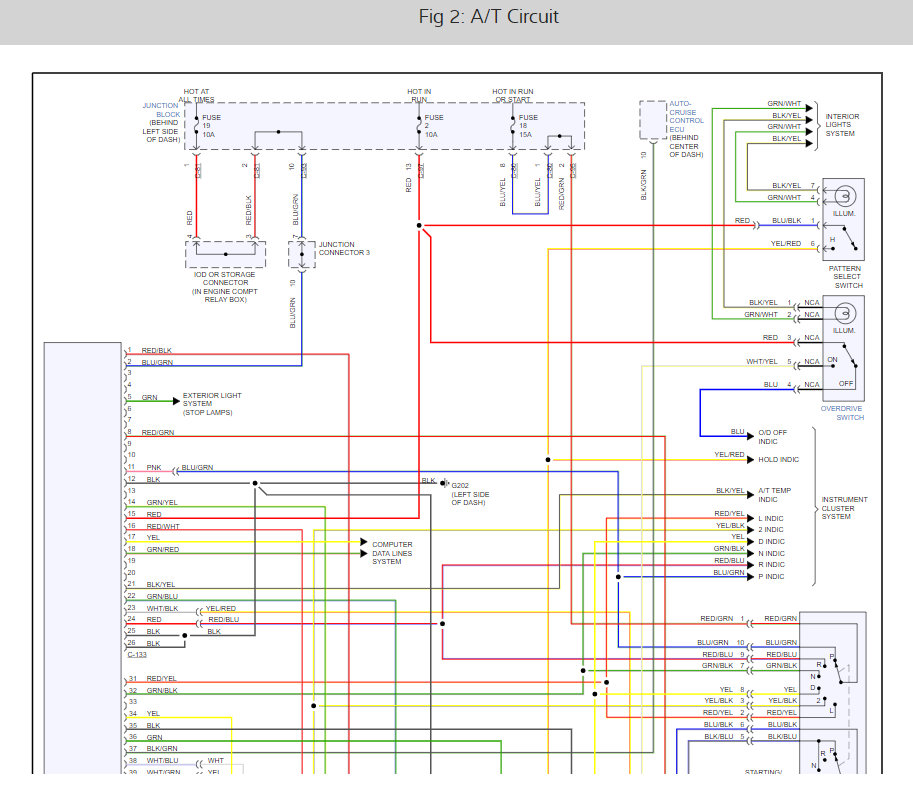
Task: Select the "FUSE 2 10A" label
Action: point(434,126)
